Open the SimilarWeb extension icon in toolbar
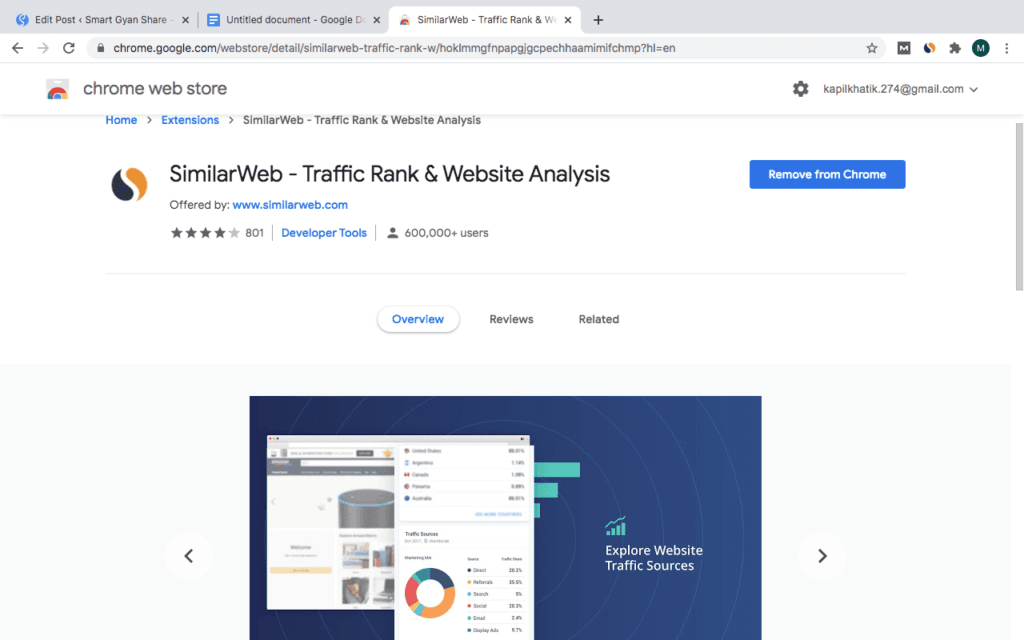The height and width of the screenshot is (640, 1024). tap(929, 48)
